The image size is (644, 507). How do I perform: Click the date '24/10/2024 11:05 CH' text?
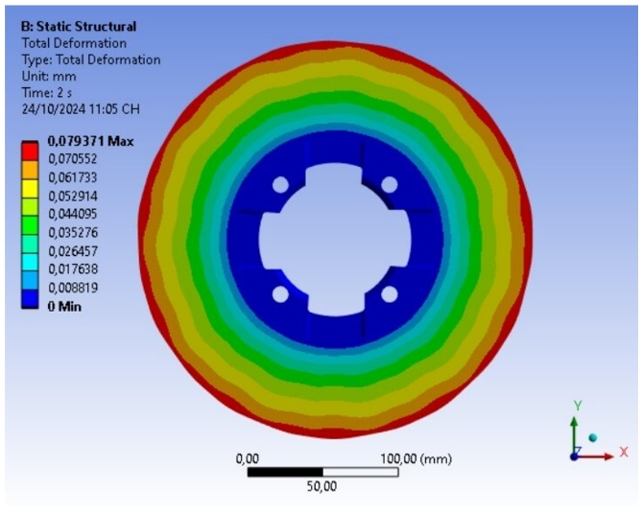[x=80, y=109]
